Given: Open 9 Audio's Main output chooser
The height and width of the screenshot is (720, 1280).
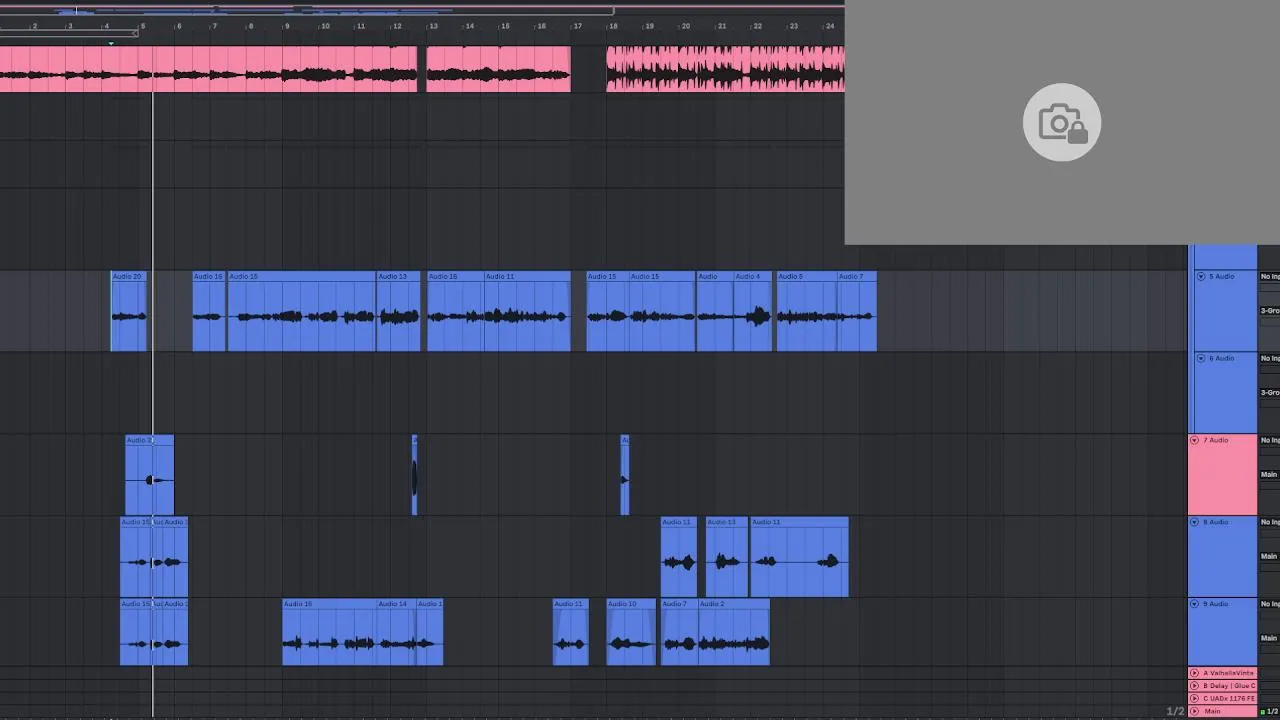Looking at the screenshot, I should 1269,638.
